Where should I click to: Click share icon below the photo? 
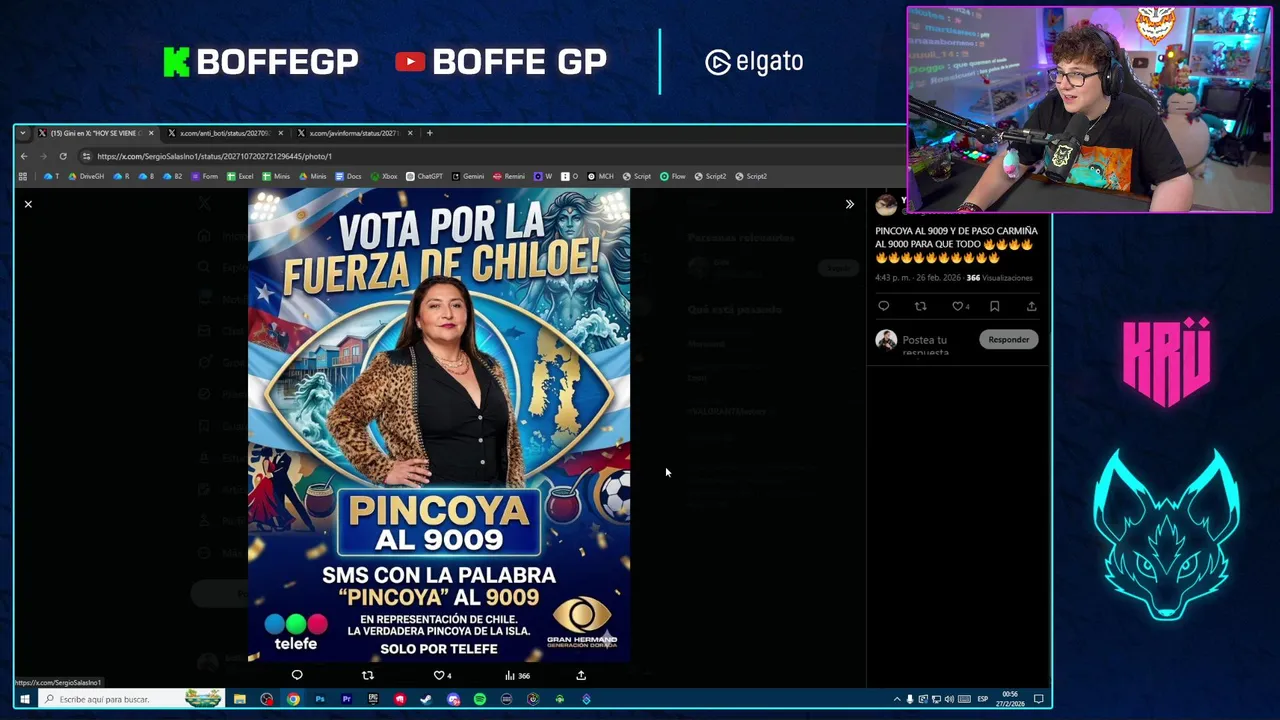580,675
